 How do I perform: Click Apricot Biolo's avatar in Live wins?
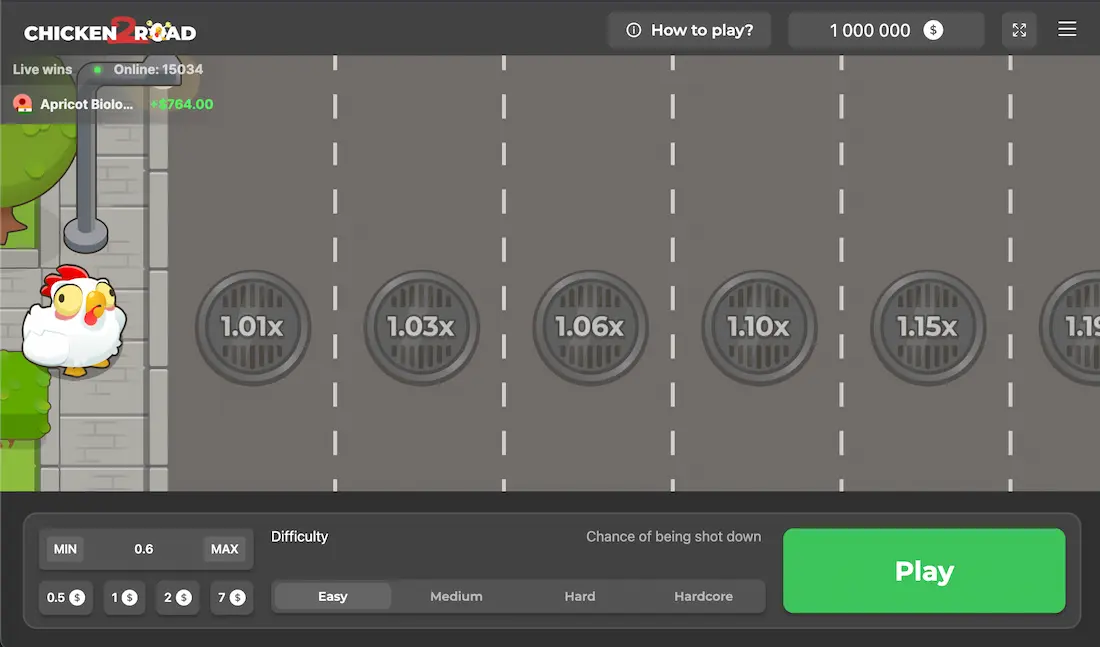tap(22, 103)
